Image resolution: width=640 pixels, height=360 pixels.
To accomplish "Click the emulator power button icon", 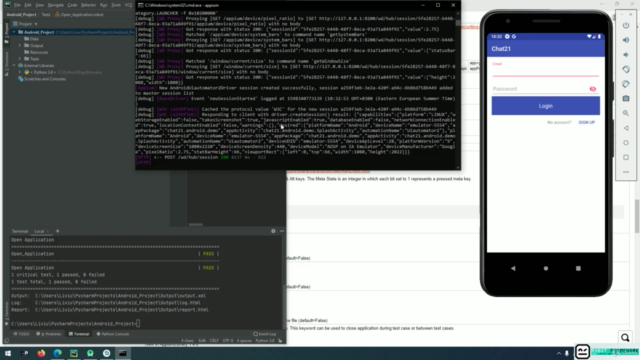I will [x=626, y=25].
